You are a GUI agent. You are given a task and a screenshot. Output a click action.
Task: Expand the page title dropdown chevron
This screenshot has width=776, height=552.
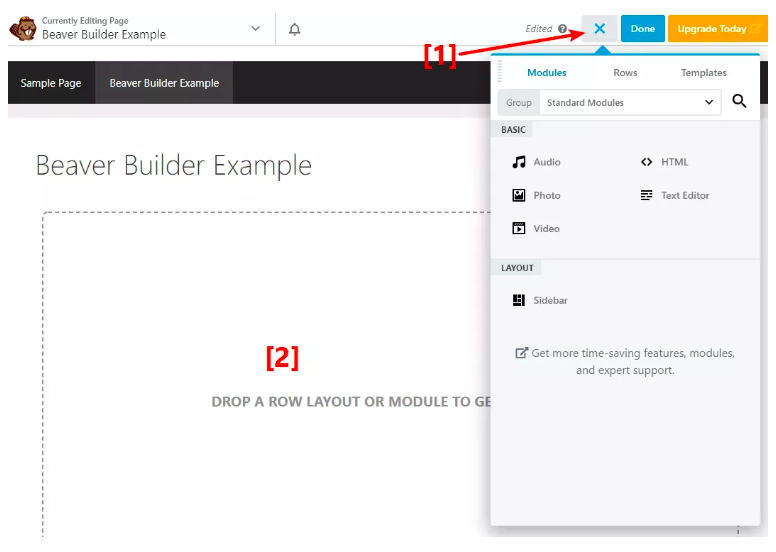255,29
